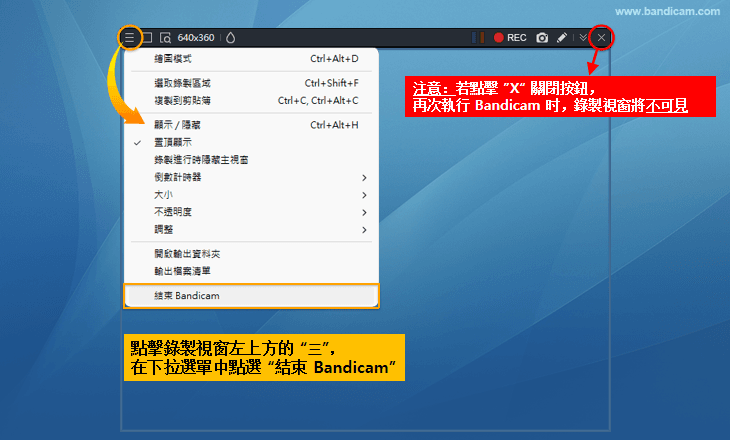Take a screenshot with the camera icon
The width and height of the screenshot is (730, 440).
tap(542, 38)
